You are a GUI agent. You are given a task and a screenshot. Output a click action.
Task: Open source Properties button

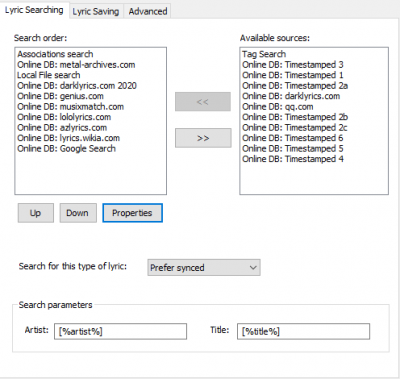[x=132, y=213]
